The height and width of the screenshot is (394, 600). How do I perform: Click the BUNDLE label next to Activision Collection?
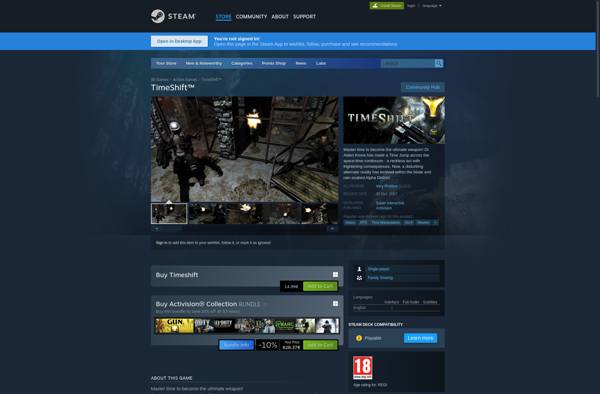click(x=249, y=304)
